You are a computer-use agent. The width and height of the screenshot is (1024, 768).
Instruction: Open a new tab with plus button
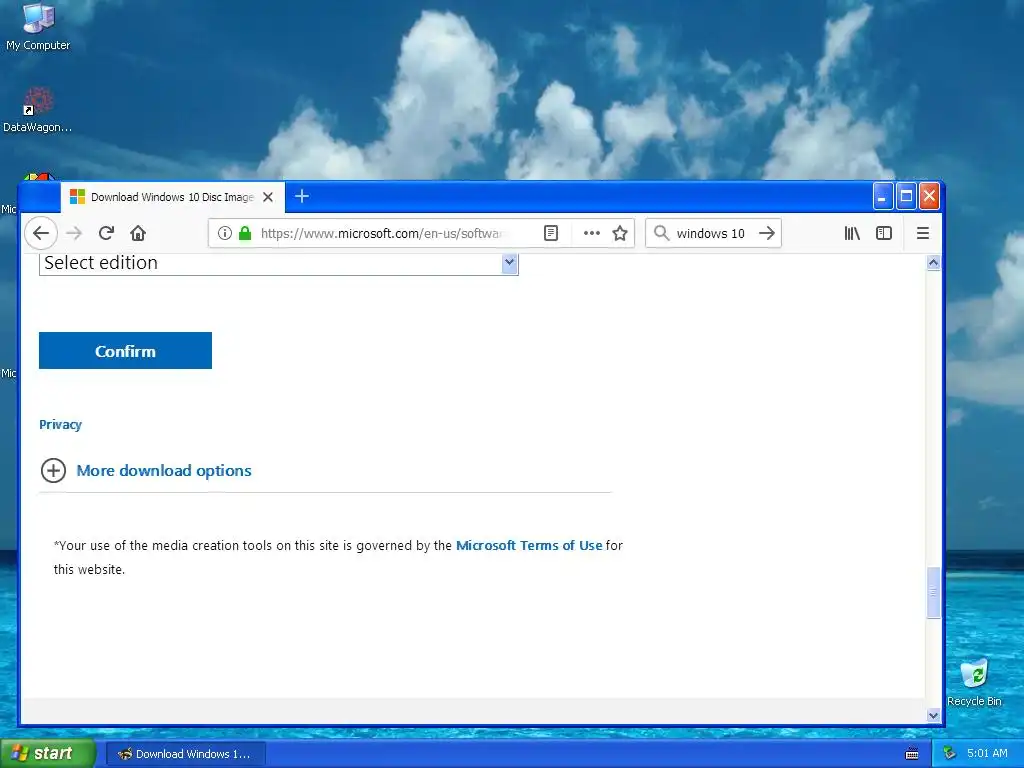coord(302,197)
